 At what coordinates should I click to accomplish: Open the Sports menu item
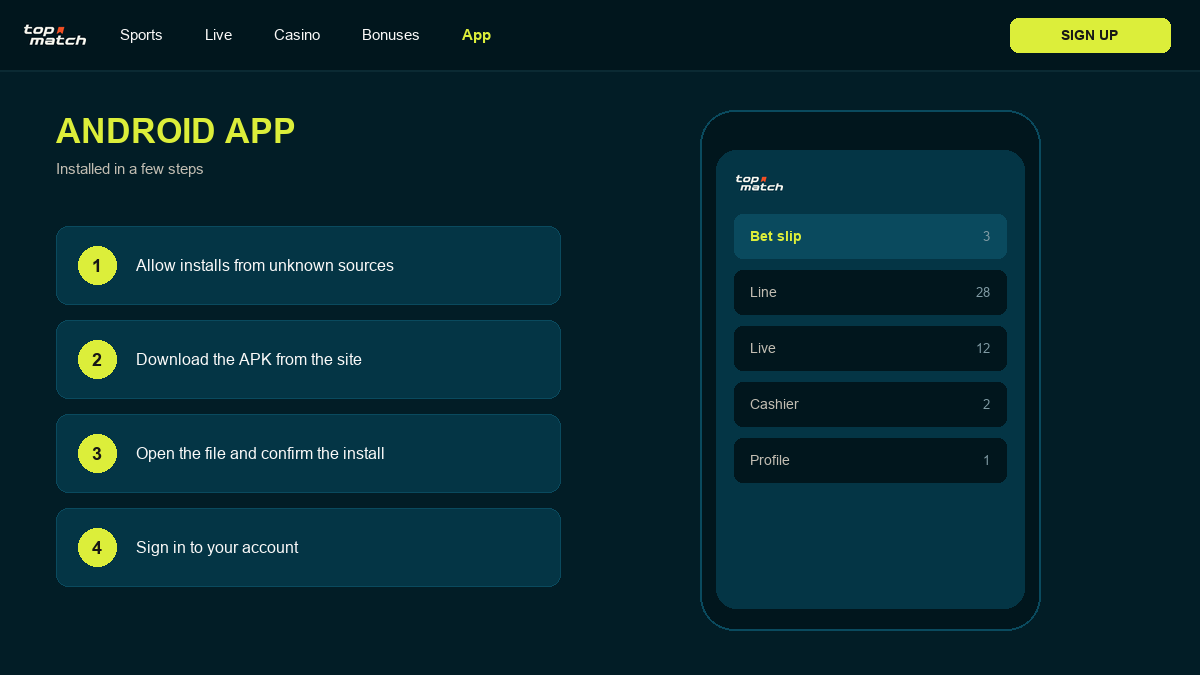(x=141, y=35)
